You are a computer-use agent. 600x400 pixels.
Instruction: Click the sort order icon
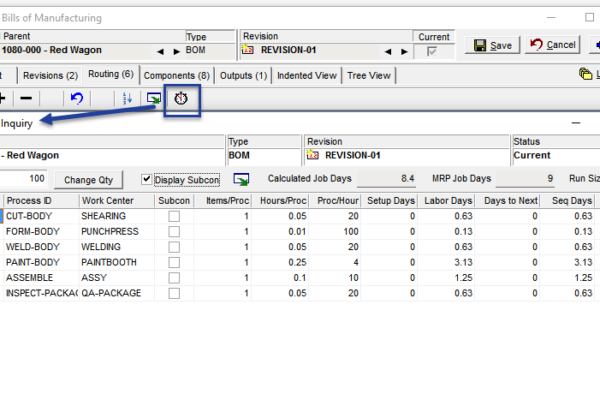tap(127, 98)
